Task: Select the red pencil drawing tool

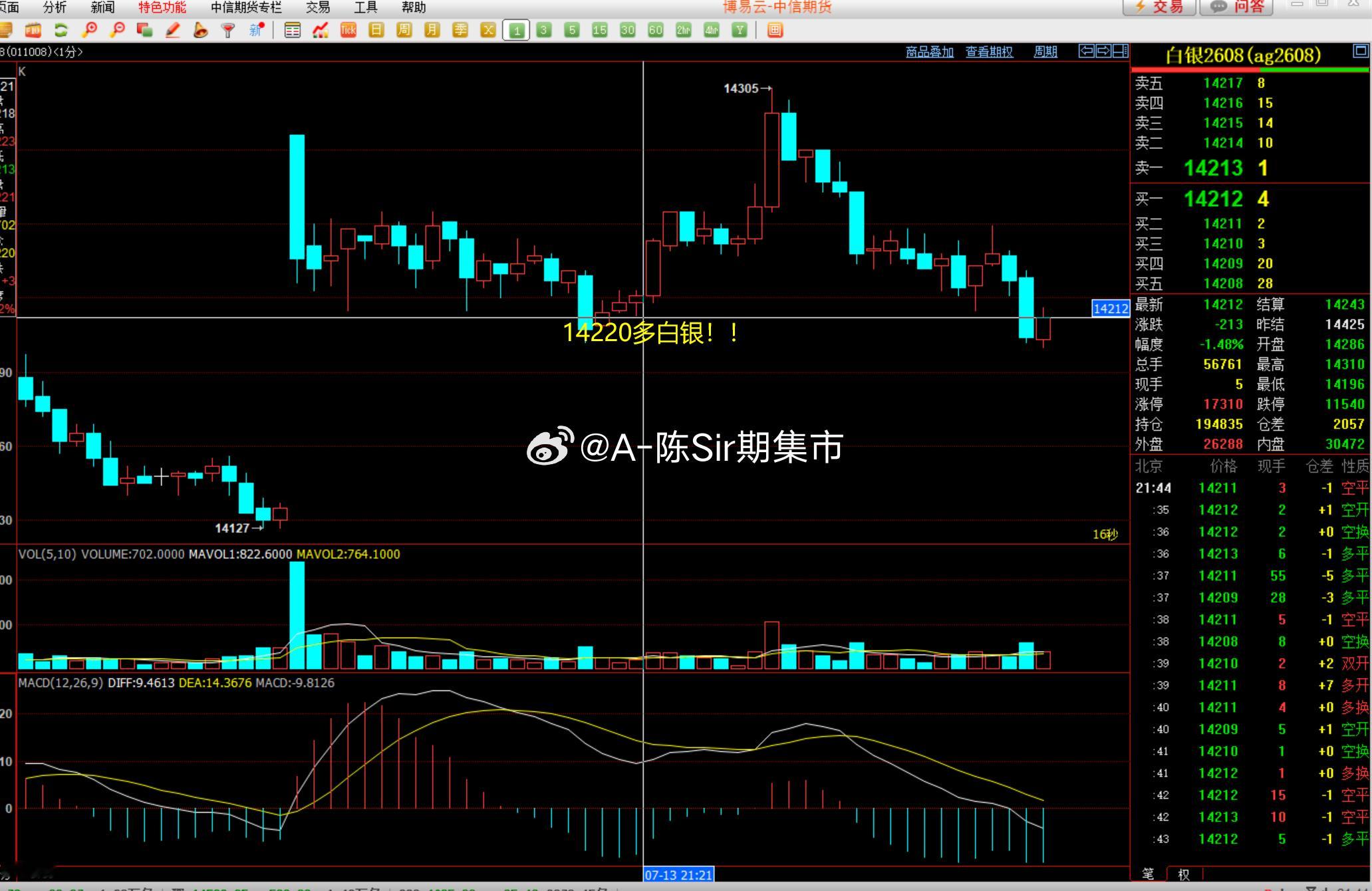Action: tap(172, 30)
